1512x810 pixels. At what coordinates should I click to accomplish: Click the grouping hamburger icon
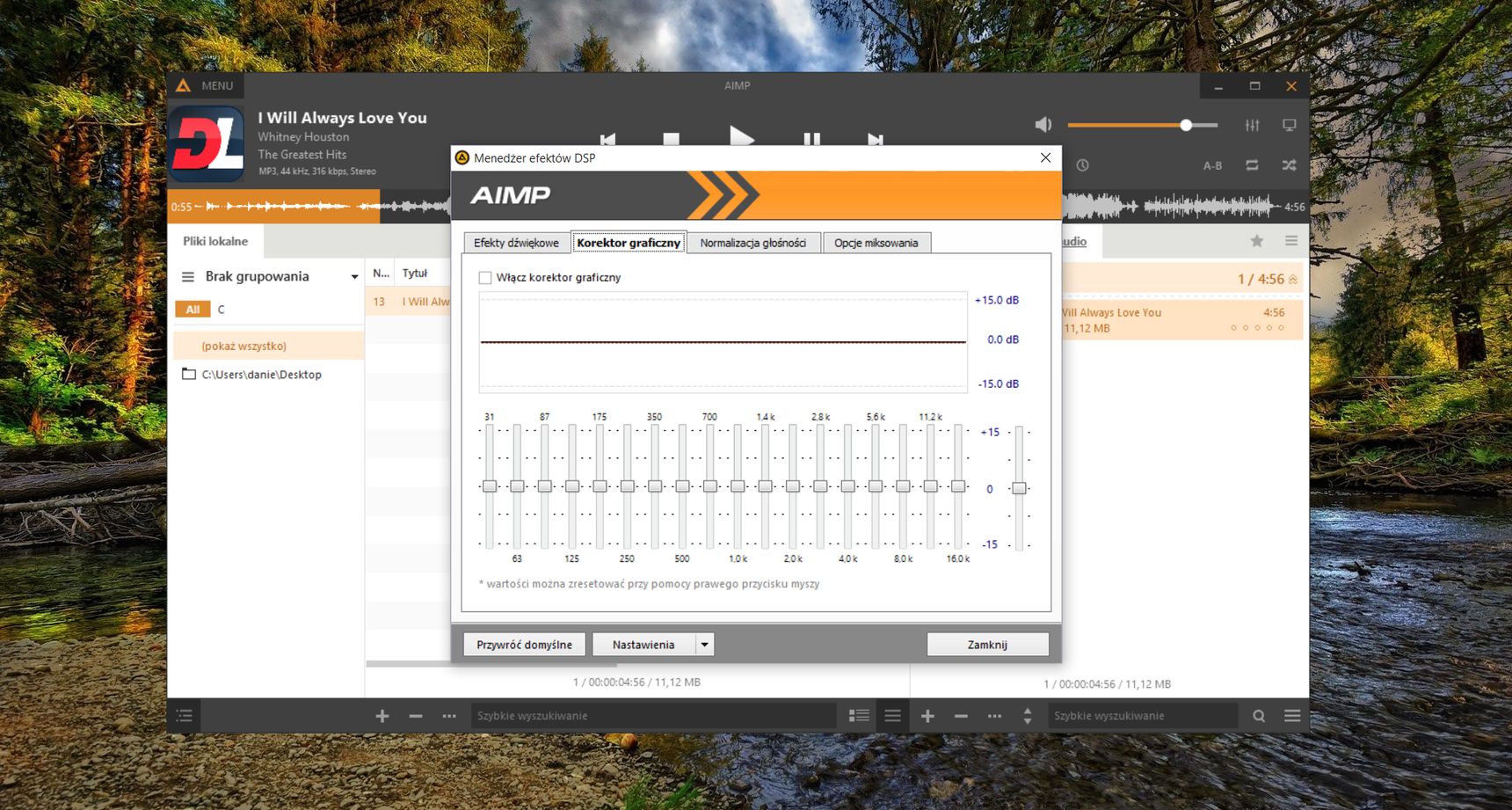pos(187,277)
